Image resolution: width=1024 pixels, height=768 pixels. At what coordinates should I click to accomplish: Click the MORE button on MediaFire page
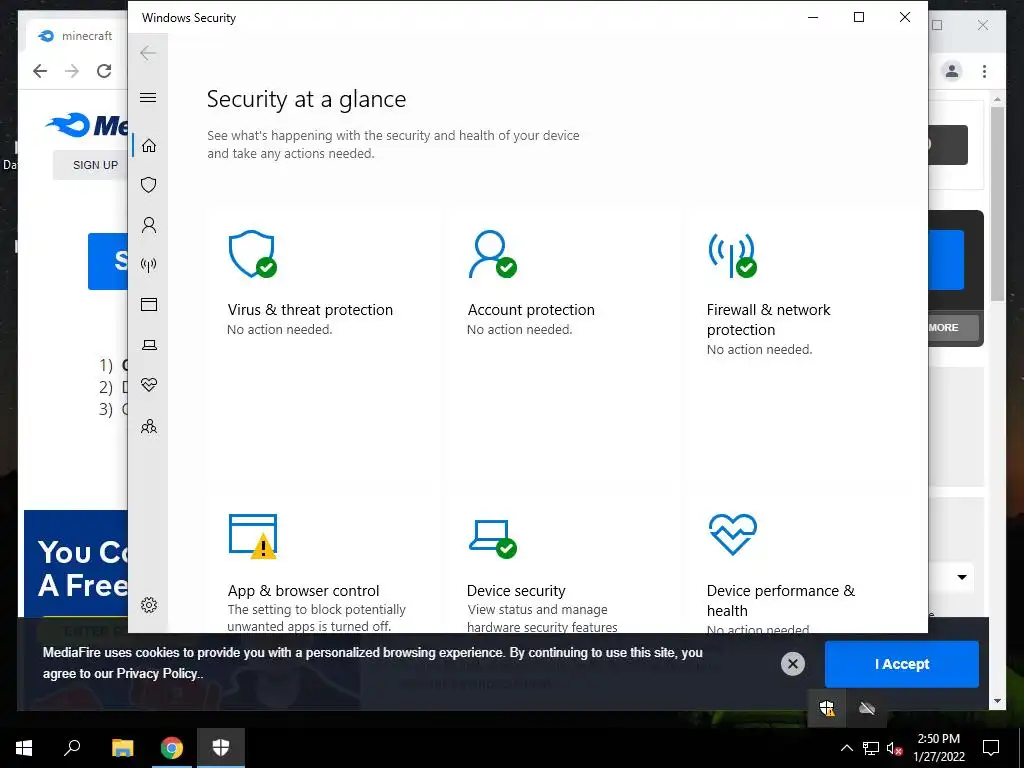(953, 328)
